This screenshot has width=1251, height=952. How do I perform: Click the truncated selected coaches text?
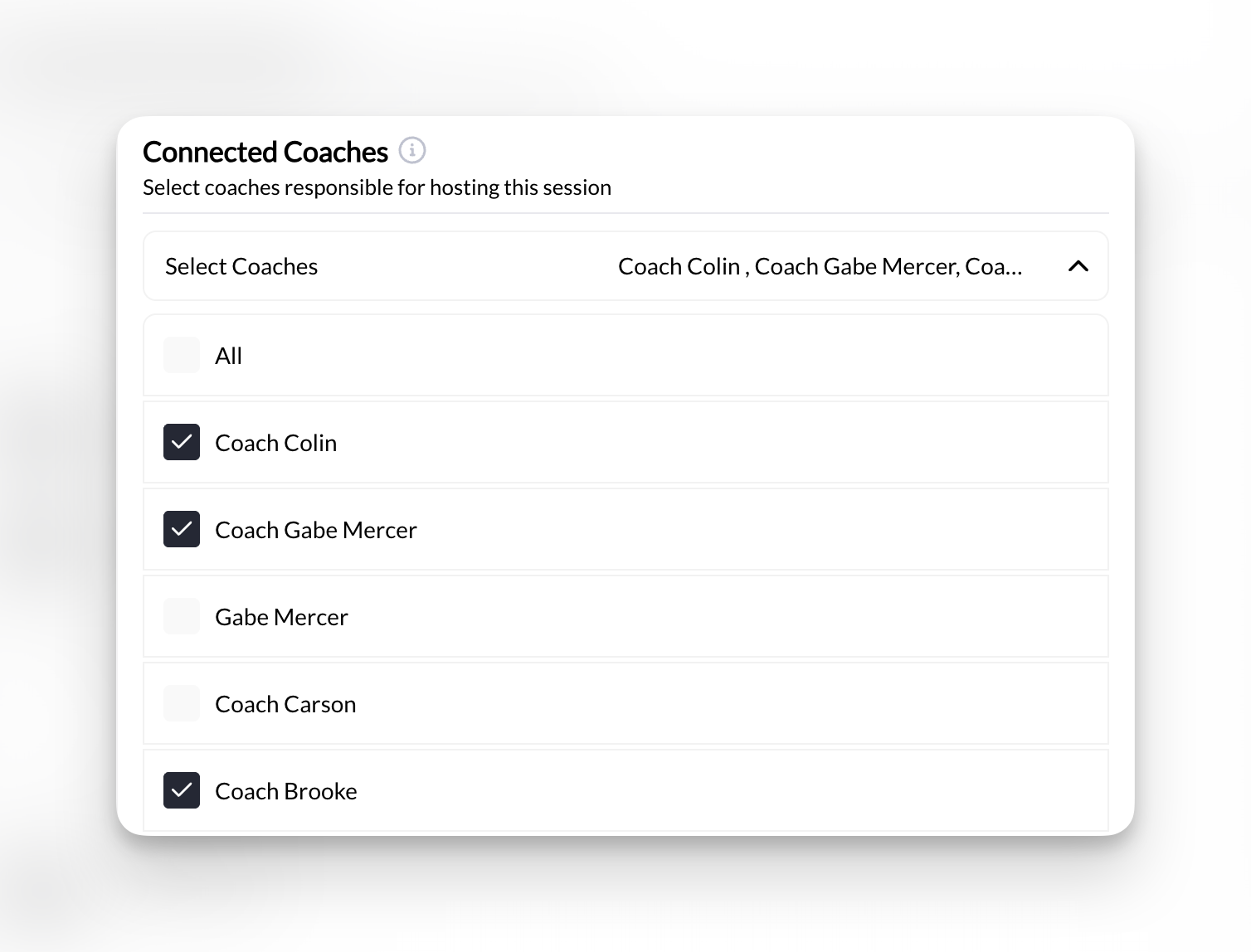pyautogui.click(x=820, y=266)
